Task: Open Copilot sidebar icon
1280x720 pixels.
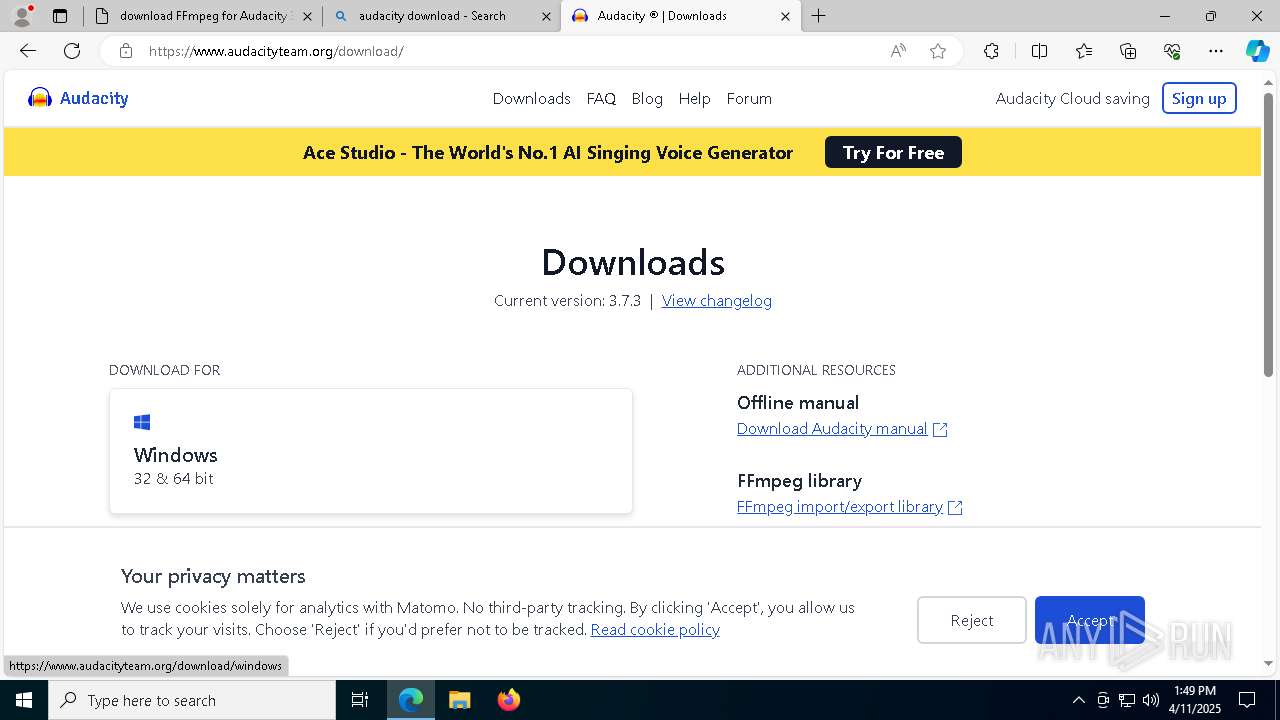Action: tap(1257, 51)
